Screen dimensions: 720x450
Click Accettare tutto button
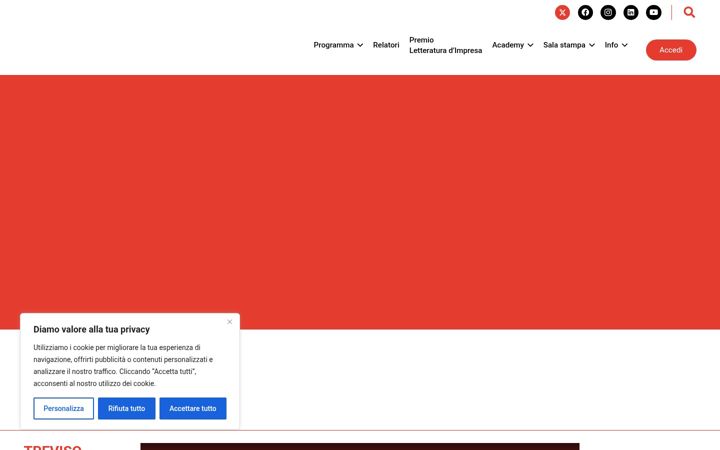tap(193, 409)
